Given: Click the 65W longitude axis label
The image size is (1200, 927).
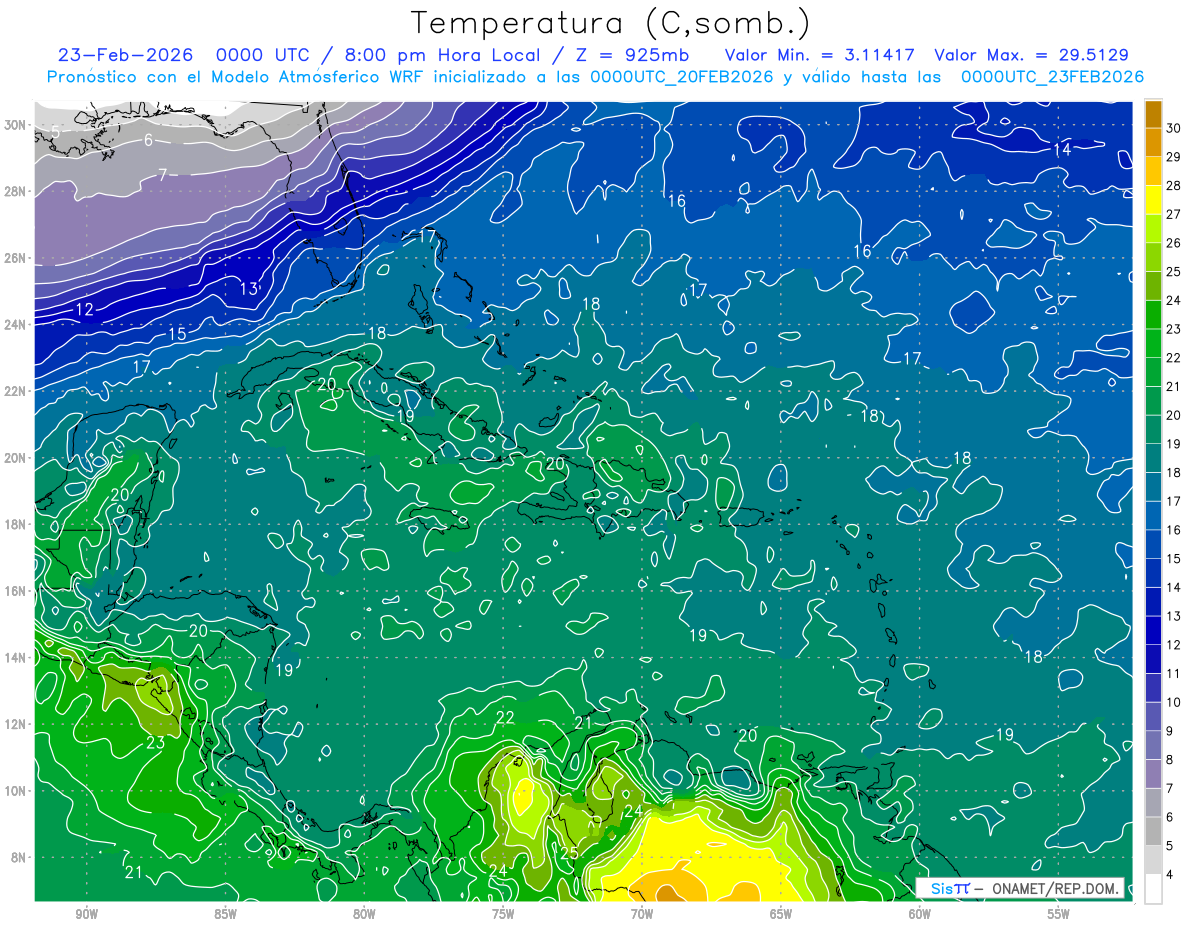Looking at the screenshot, I should click(781, 915).
